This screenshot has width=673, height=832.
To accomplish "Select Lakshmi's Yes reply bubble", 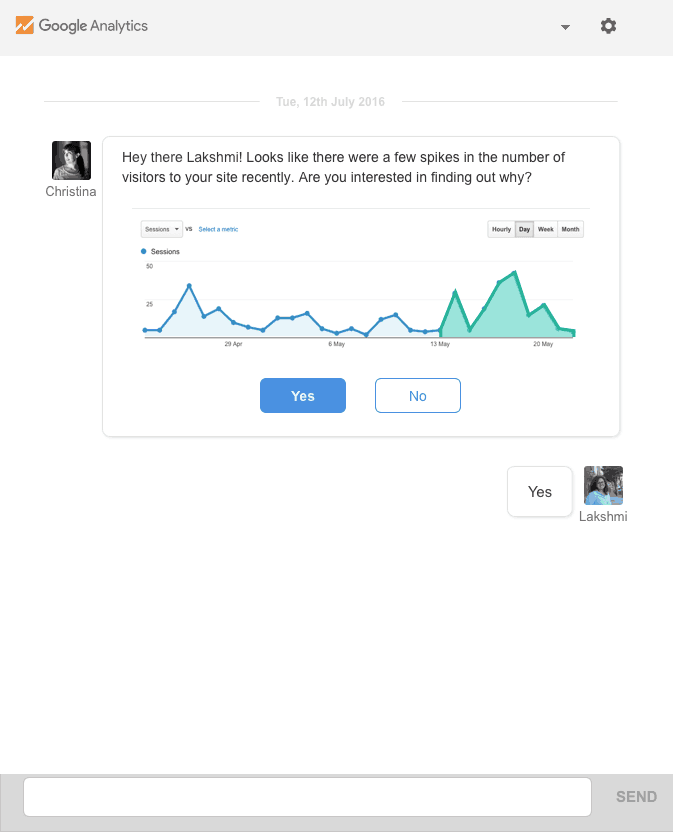I will pos(539,491).
